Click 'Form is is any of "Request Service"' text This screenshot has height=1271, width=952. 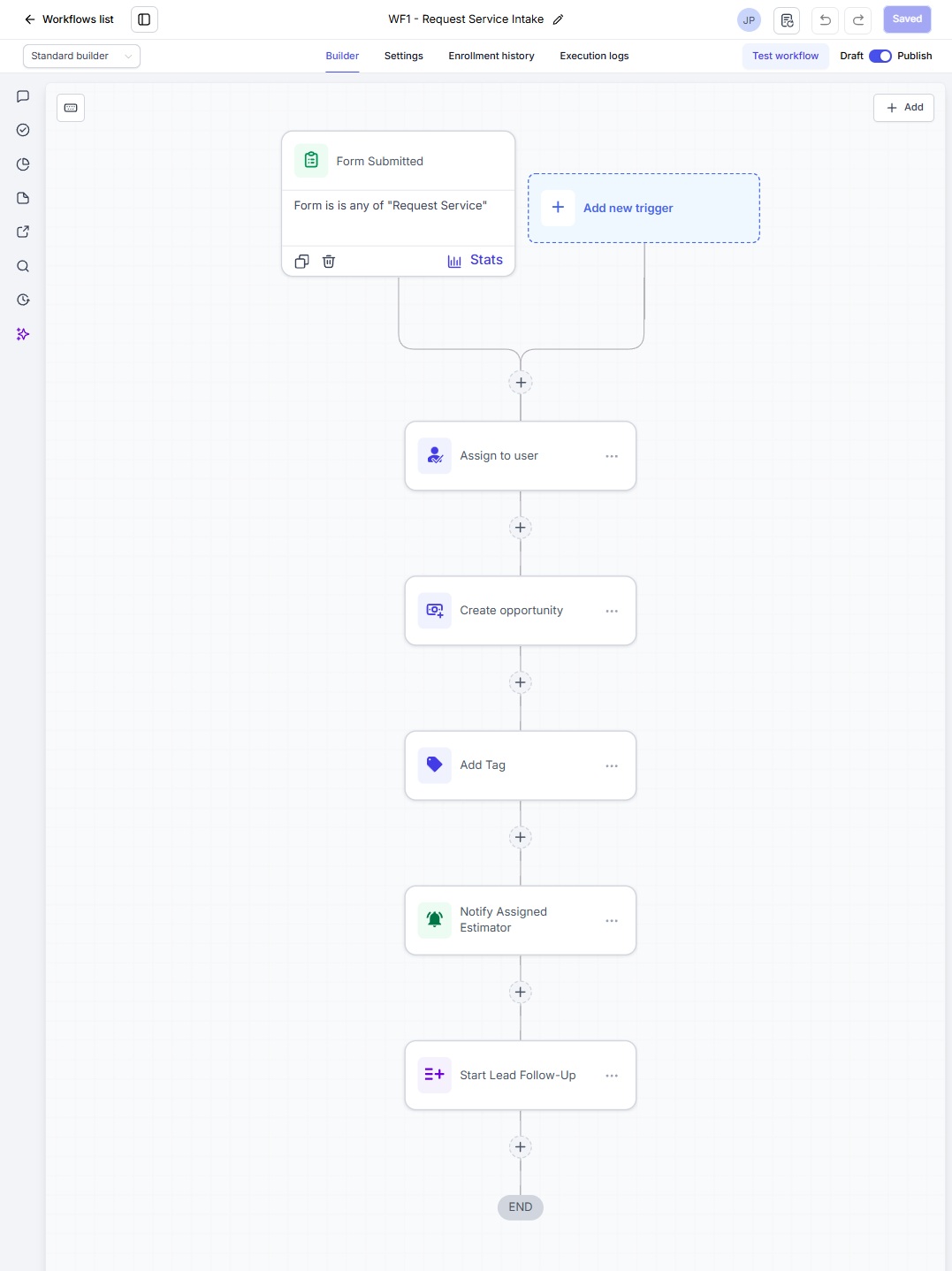point(391,206)
